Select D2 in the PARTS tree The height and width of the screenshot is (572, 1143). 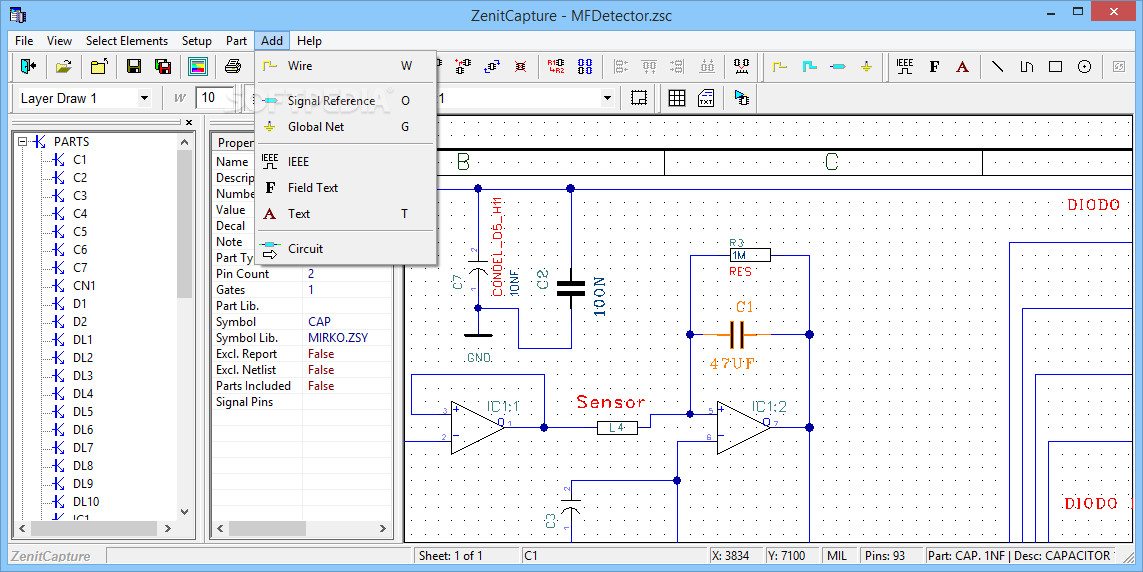(x=79, y=321)
